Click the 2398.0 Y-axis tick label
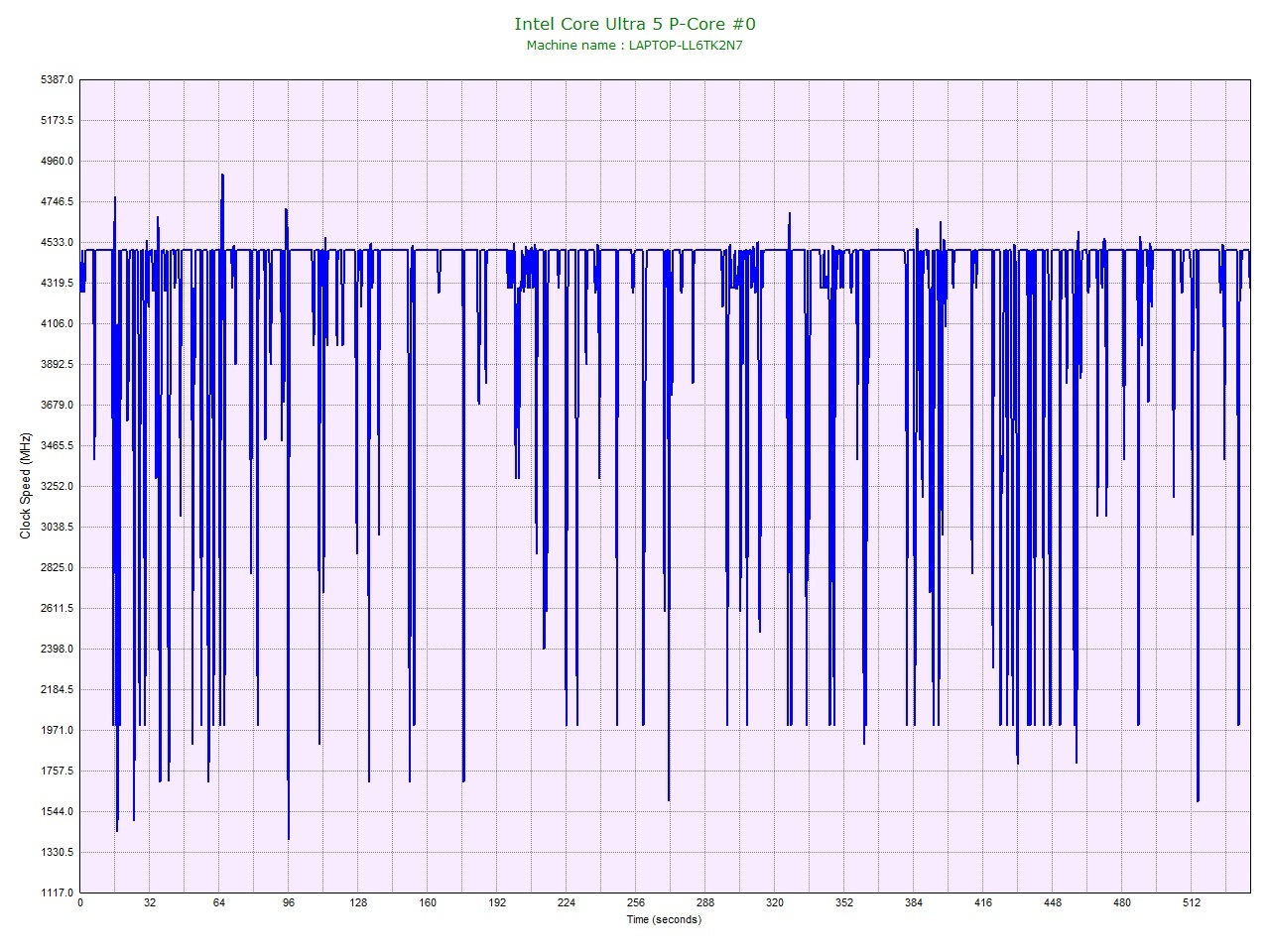Image resolution: width=1270 pixels, height=952 pixels. coord(56,649)
